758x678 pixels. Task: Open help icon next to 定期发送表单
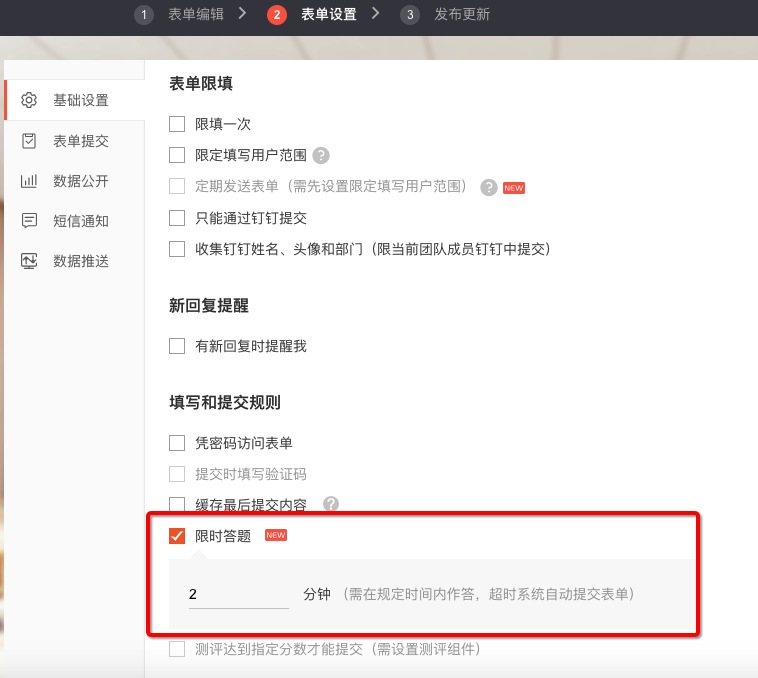(489, 188)
